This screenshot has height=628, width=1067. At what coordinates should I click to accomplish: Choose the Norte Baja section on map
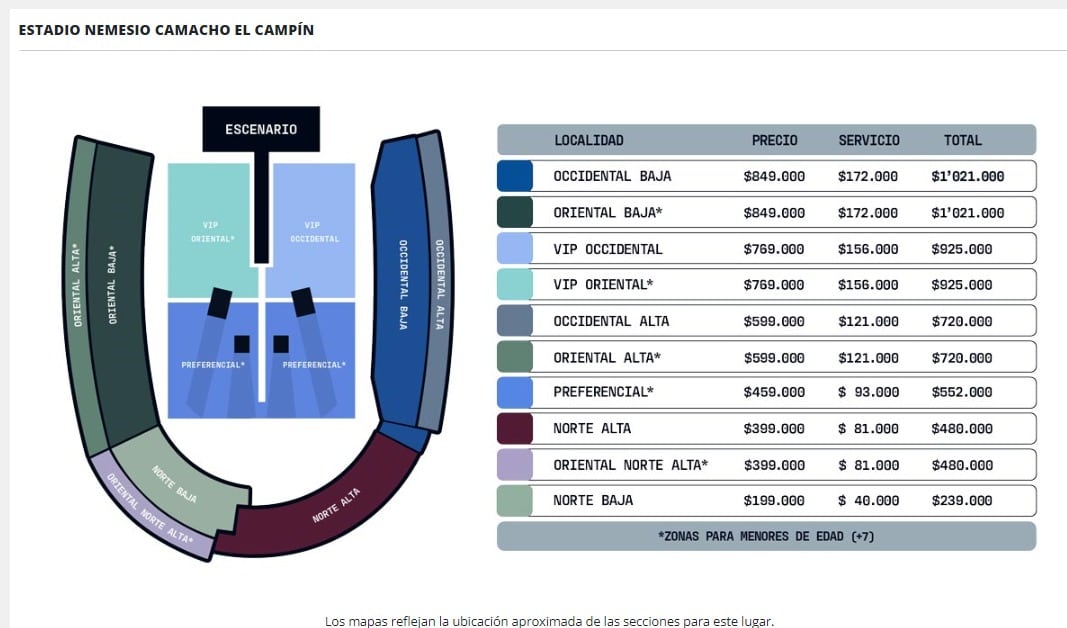pyautogui.click(x=177, y=483)
